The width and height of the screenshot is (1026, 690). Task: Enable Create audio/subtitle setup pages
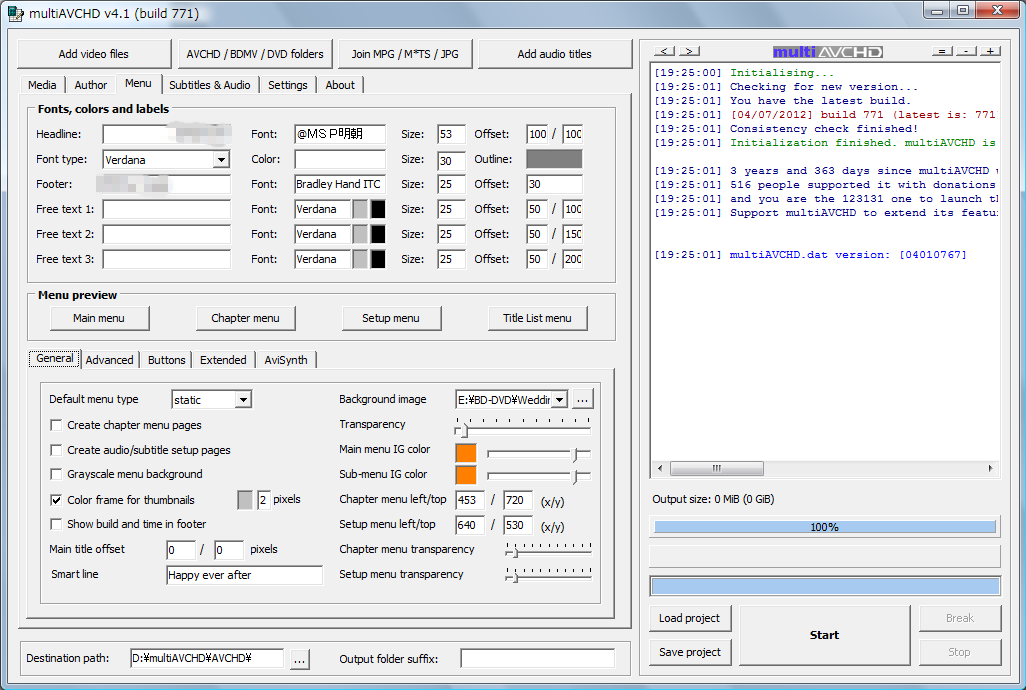pyautogui.click(x=56, y=450)
